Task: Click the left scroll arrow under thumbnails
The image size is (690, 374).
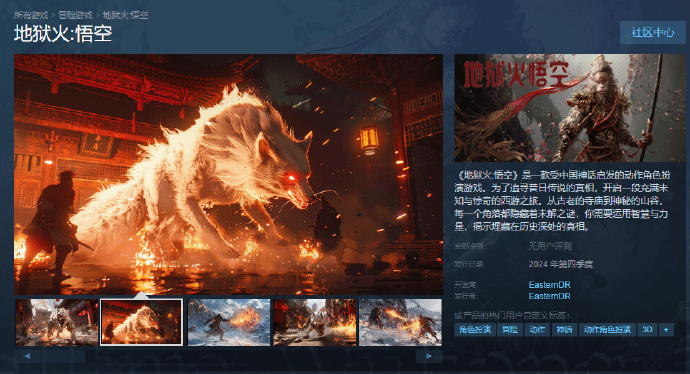Action: 27,356
